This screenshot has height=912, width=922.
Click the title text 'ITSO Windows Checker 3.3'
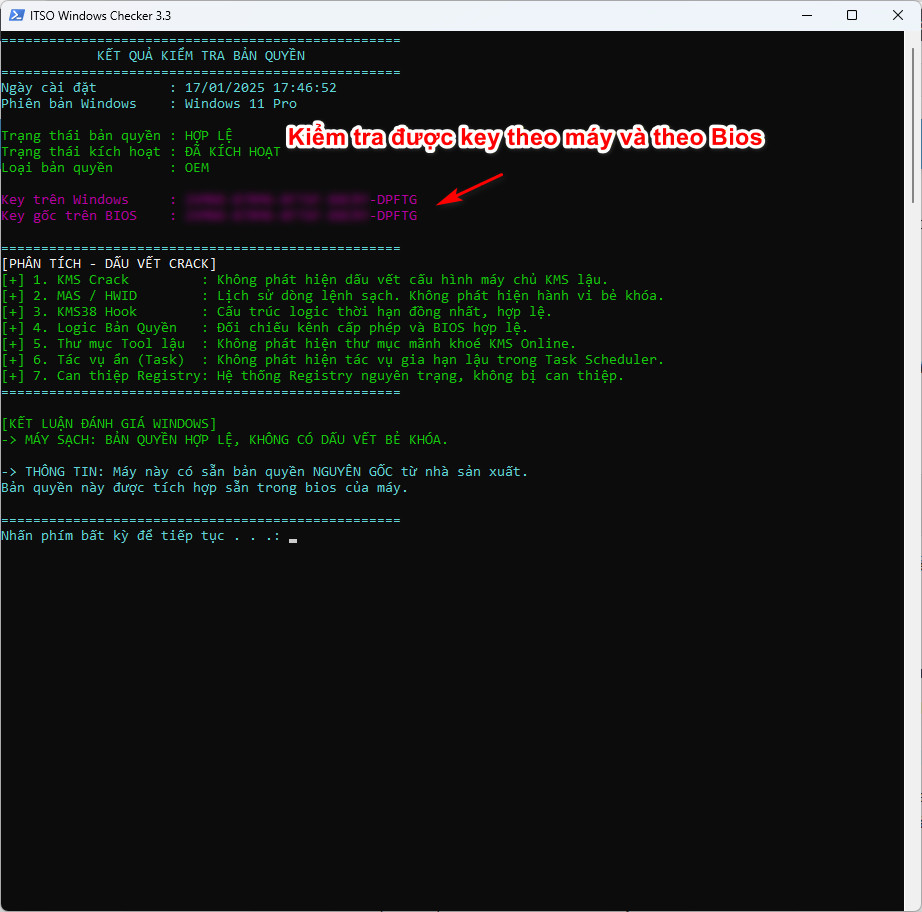(x=101, y=16)
